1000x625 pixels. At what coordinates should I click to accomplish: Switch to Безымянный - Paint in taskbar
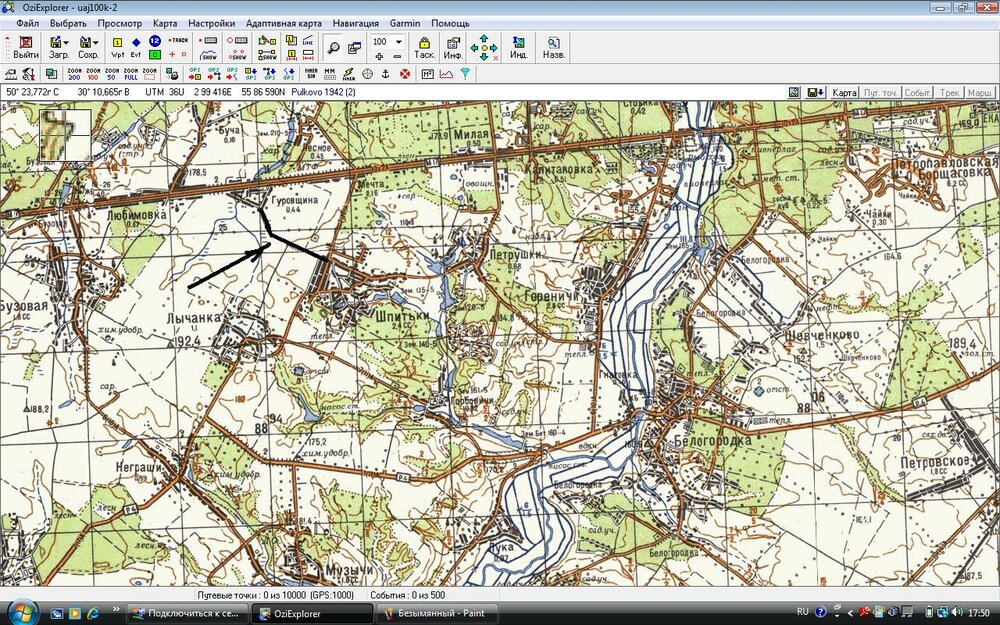click(x=437, y=612)
